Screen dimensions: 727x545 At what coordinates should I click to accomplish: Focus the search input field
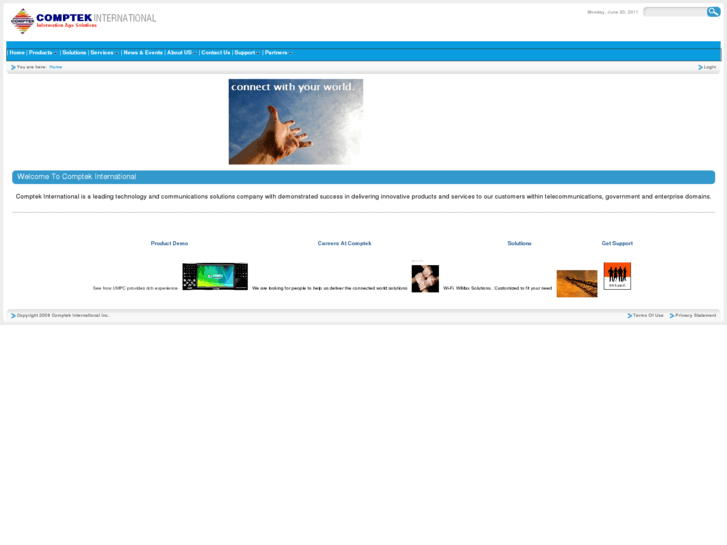675,12
